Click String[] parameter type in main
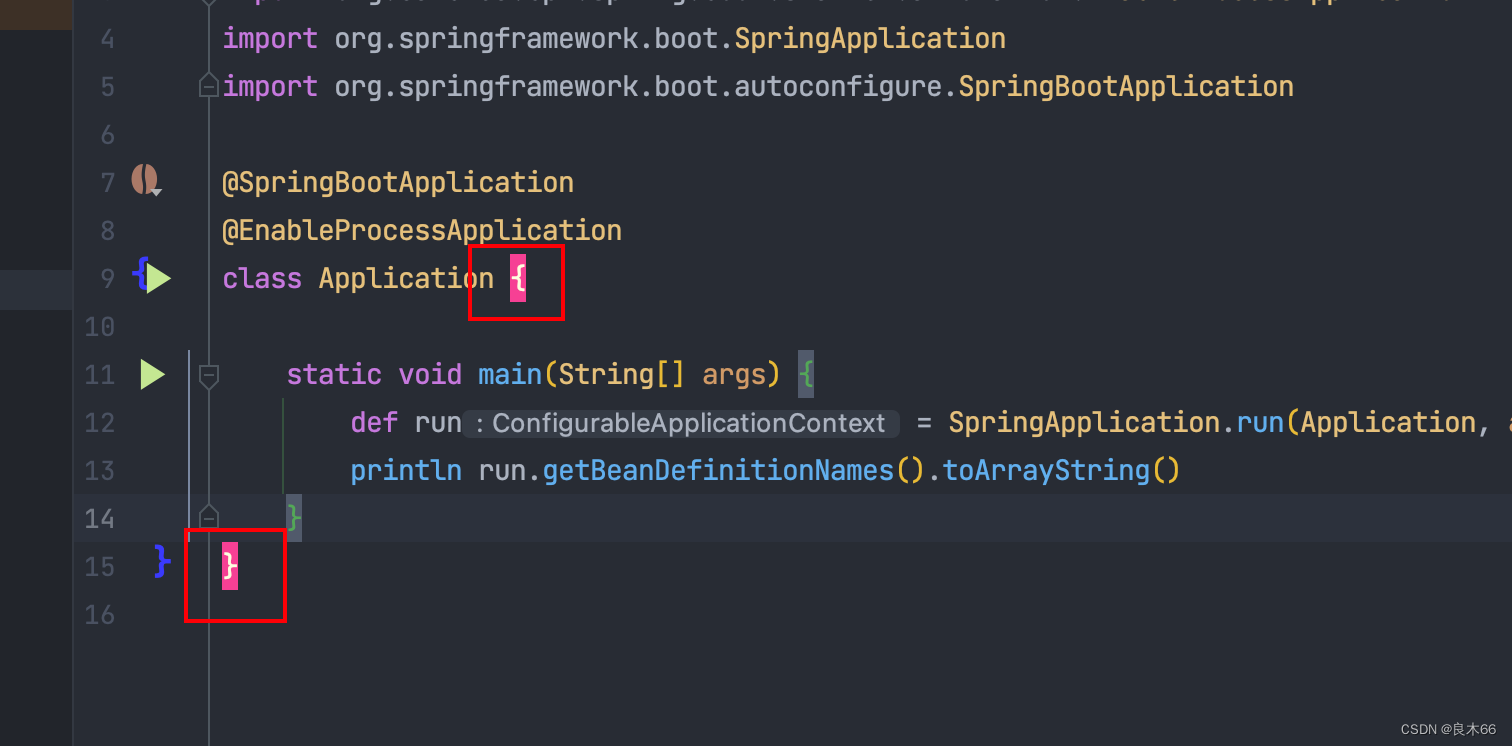Image resolution: width=1512 pixels, height=746 pixels. [622, 374]
